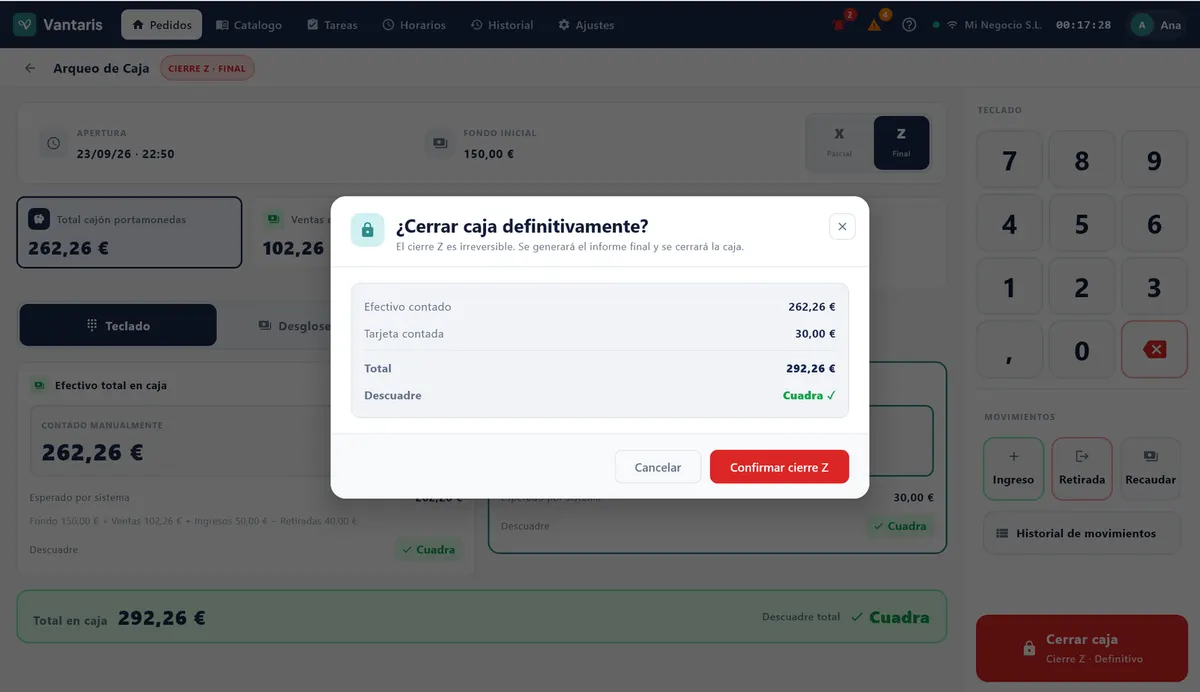Screen dimensions: 1200x692
Task: Open the red notifications bell with badge
Action: click(x=840, y=25)
